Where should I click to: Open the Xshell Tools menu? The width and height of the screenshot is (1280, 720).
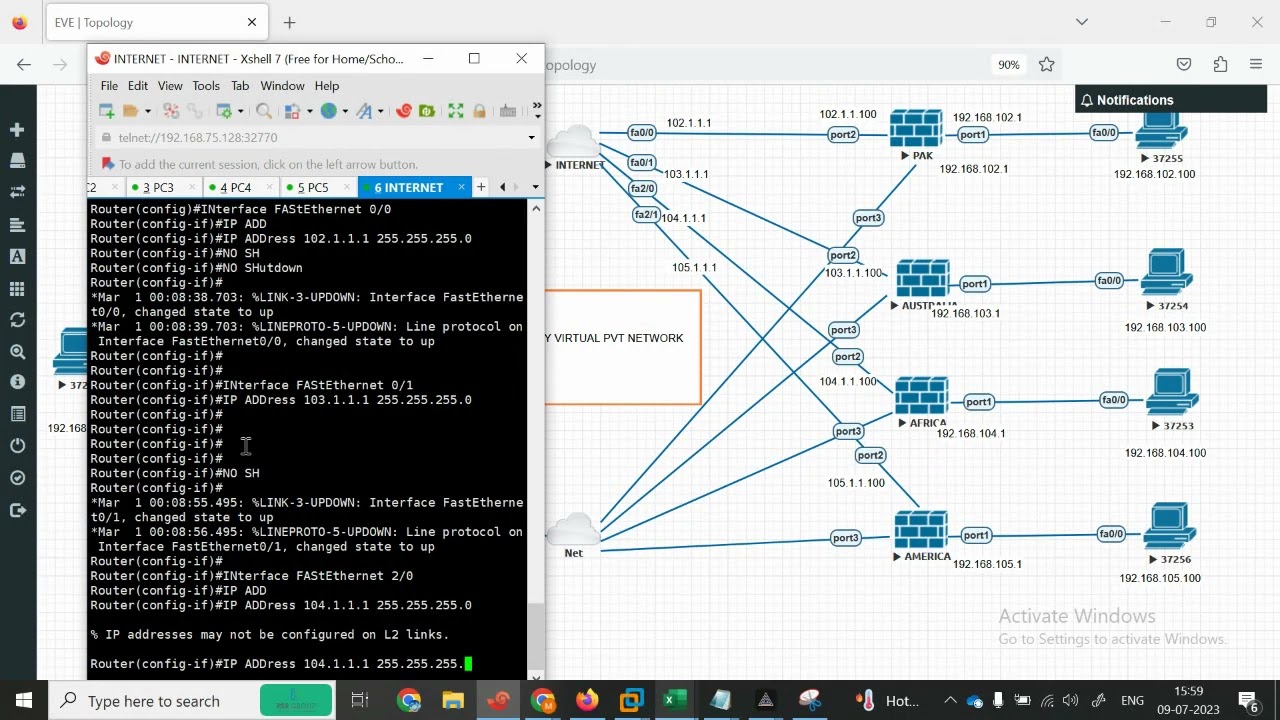tap(206, 86)
